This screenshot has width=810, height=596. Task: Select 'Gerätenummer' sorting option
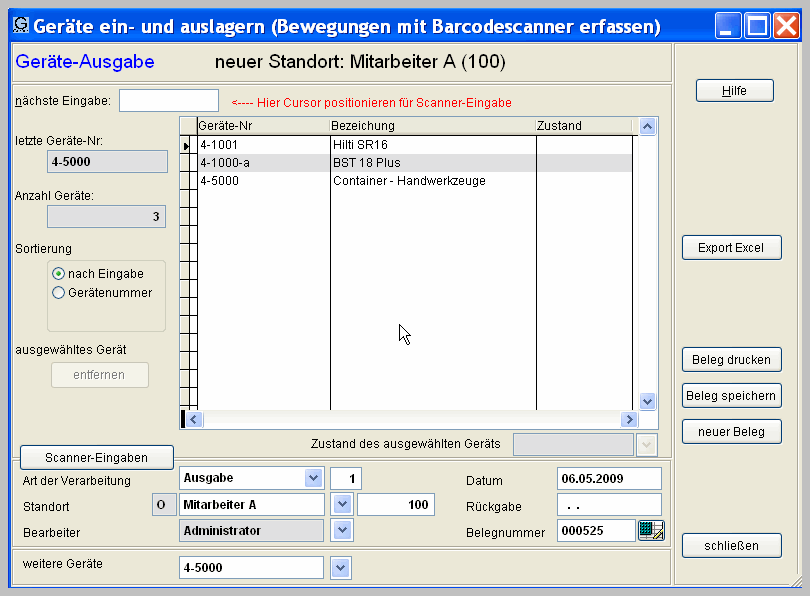pyautogui.click(x=58, y=293)
